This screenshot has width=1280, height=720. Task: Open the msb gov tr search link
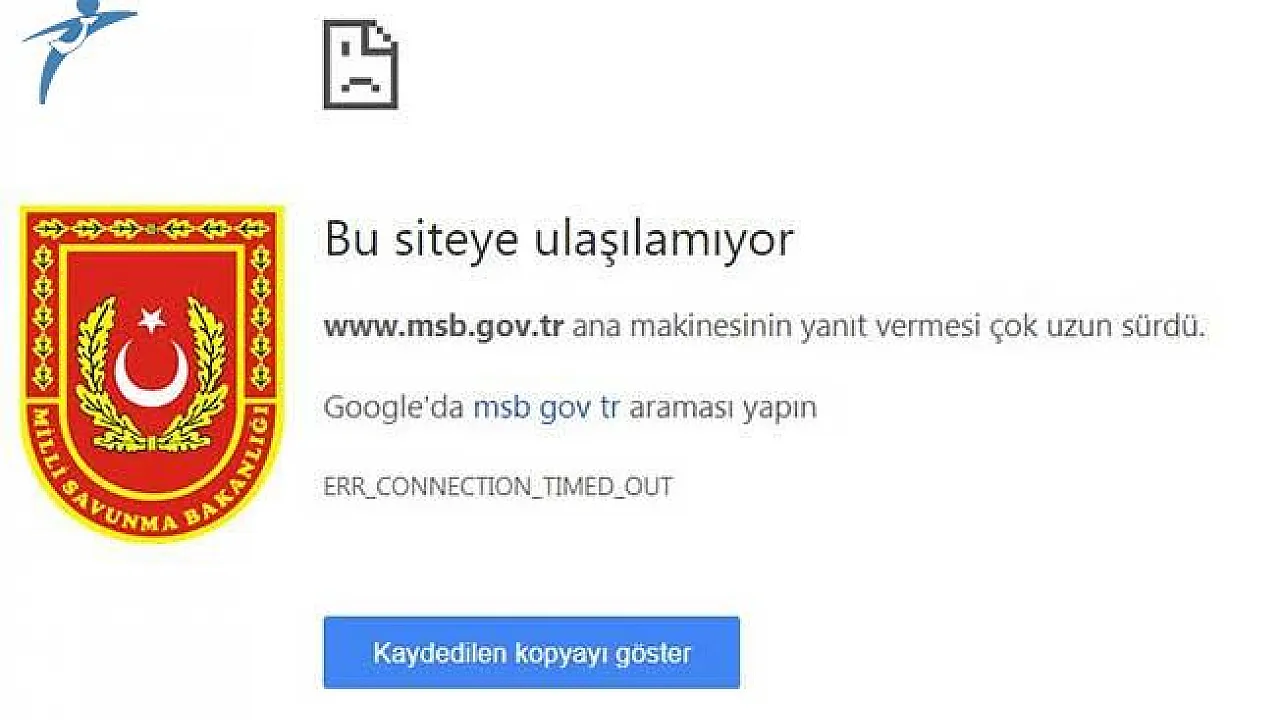[546, 408]
